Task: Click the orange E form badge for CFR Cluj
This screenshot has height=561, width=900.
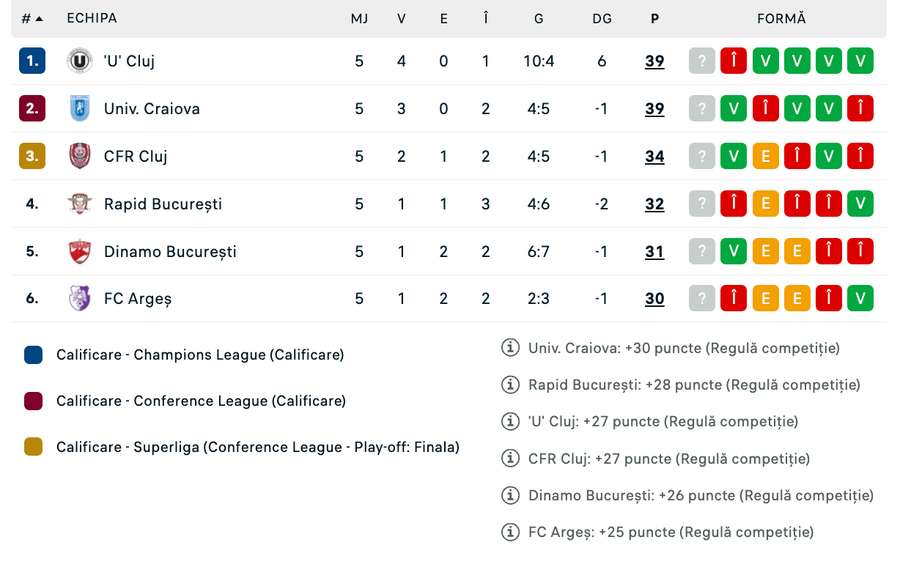Action: pos(765,156)
